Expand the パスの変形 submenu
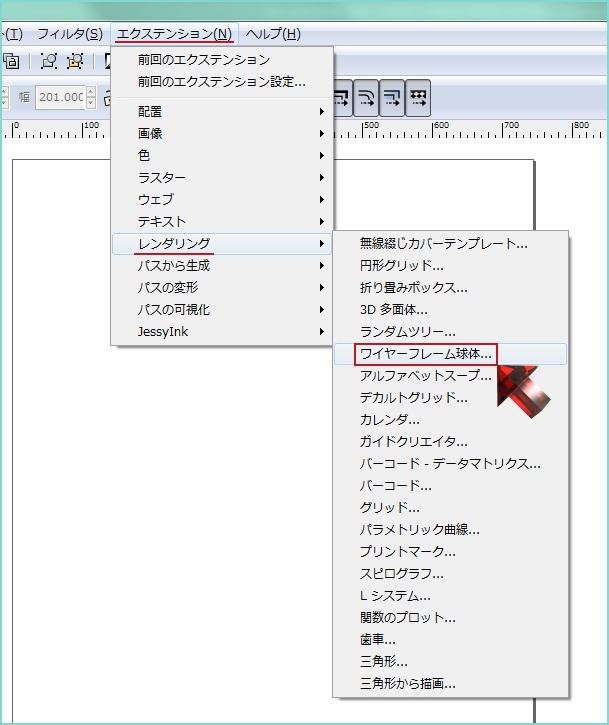Image resolution: width=609 pixels, height=725 pixels. pos(221,288)
